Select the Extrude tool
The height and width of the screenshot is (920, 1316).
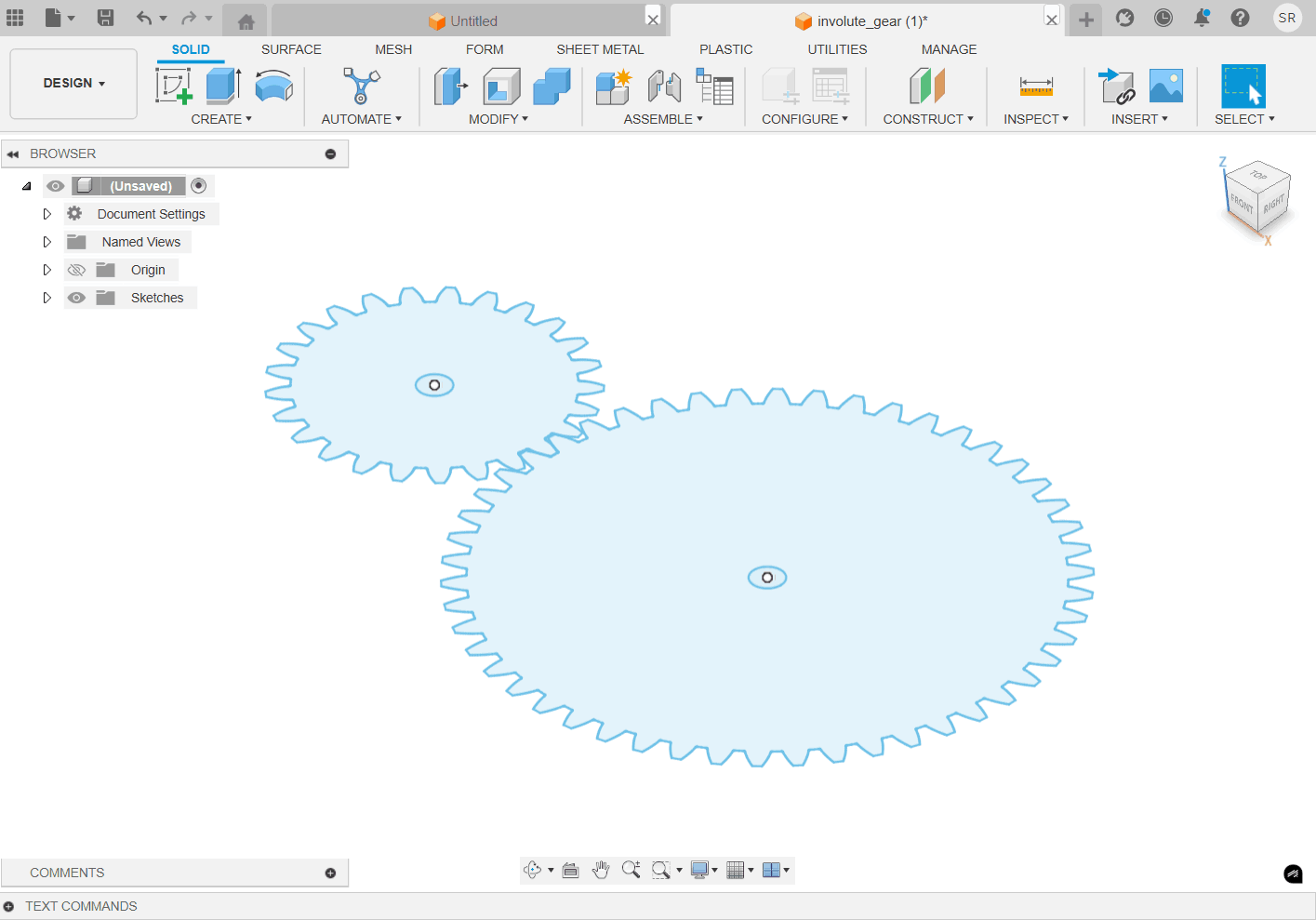coord(223,87)
